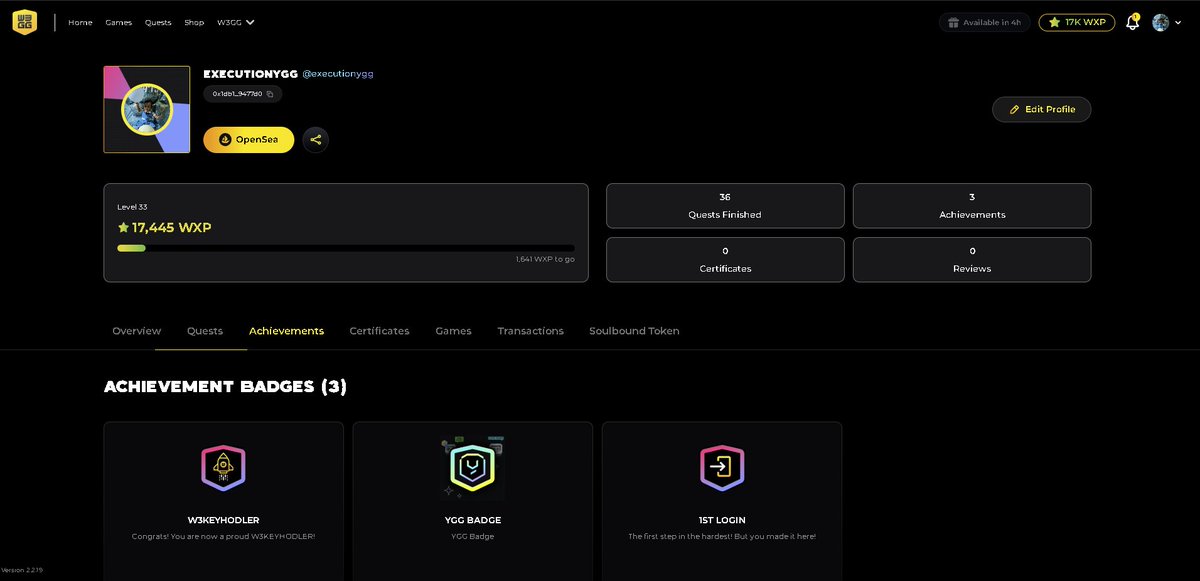Open the notifications bell
This screenshot has height=581, width=1200.
click(x=1132, y=22)
